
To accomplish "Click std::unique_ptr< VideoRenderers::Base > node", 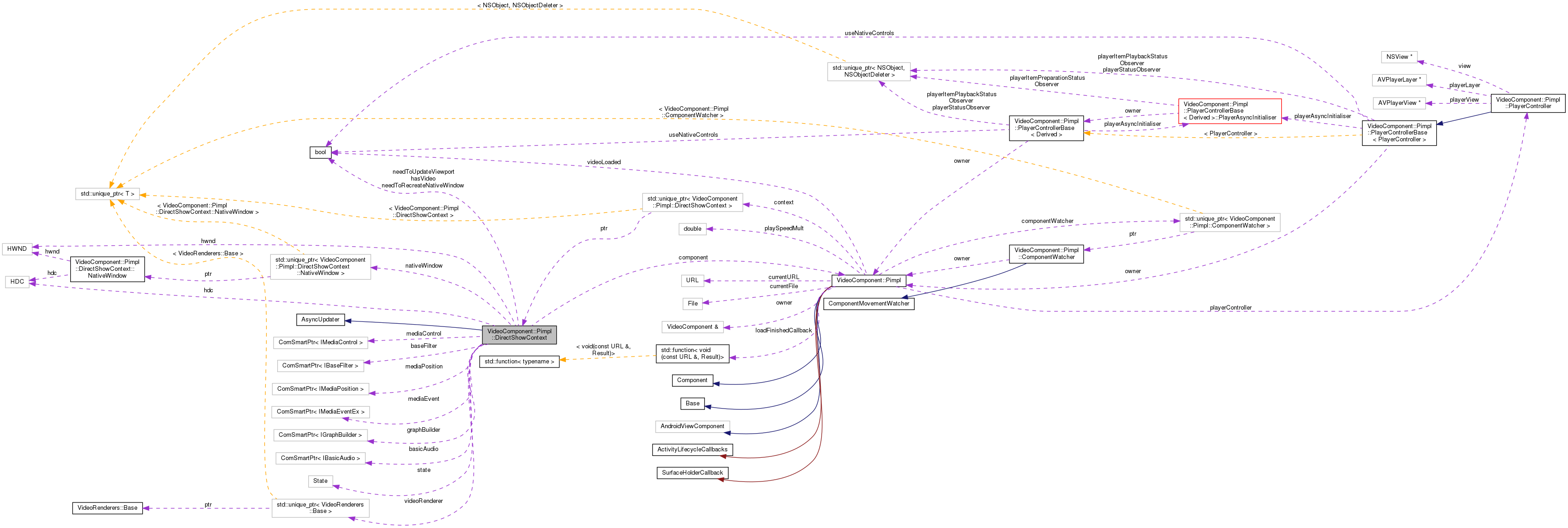I will coord(320,508).
